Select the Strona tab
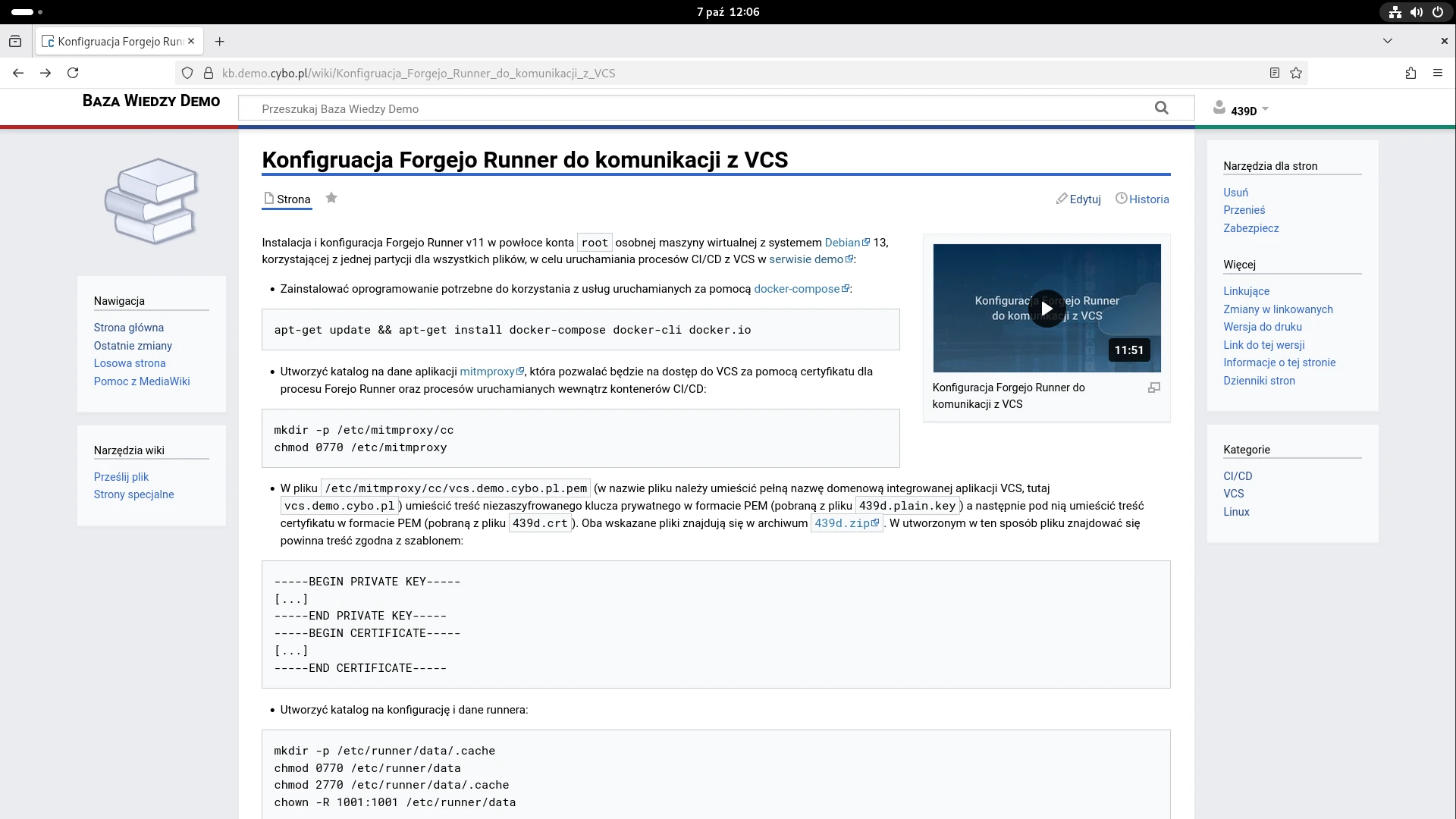 (287, 199)
